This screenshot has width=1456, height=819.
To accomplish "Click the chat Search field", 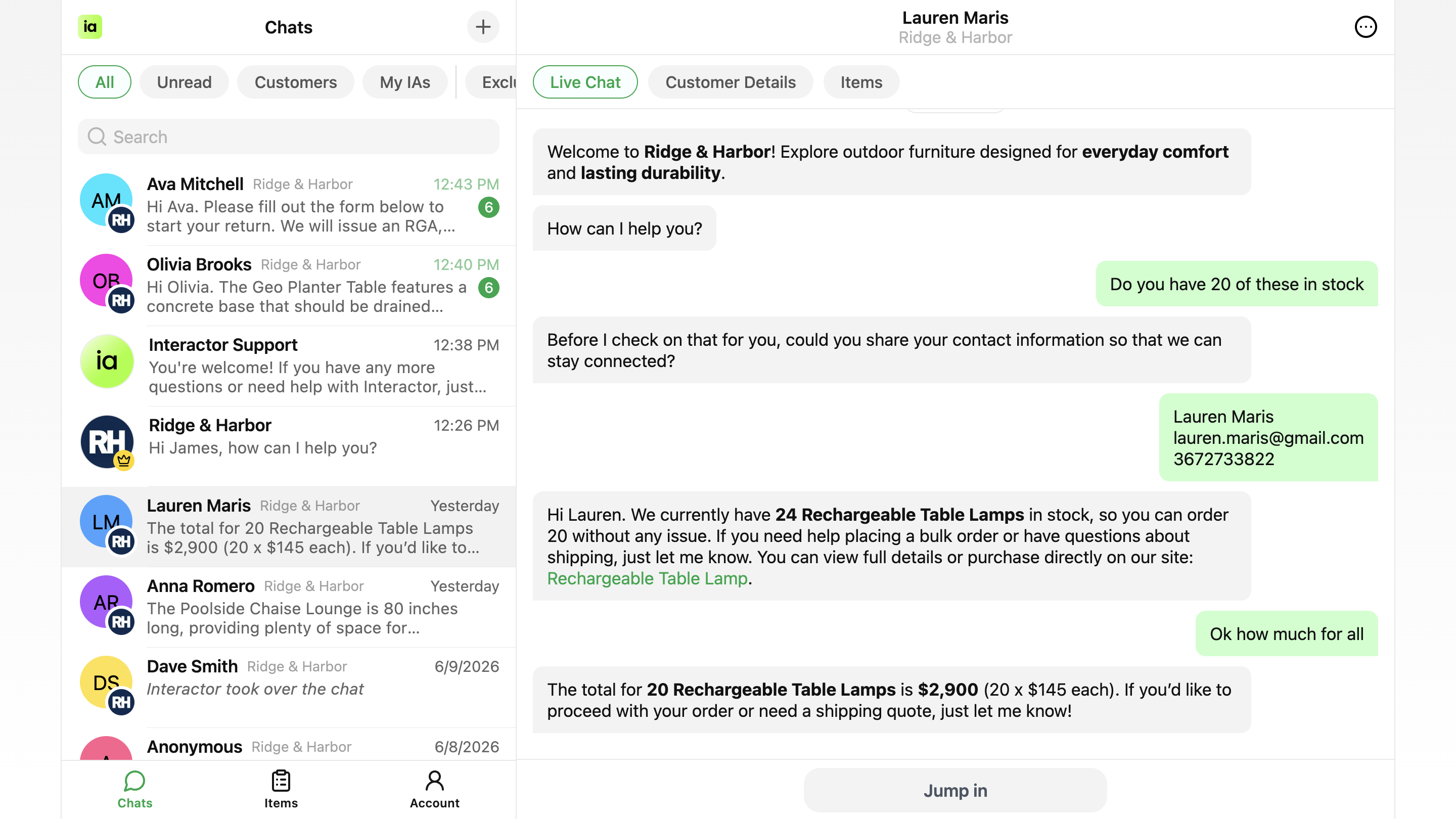I will [288, 136].
